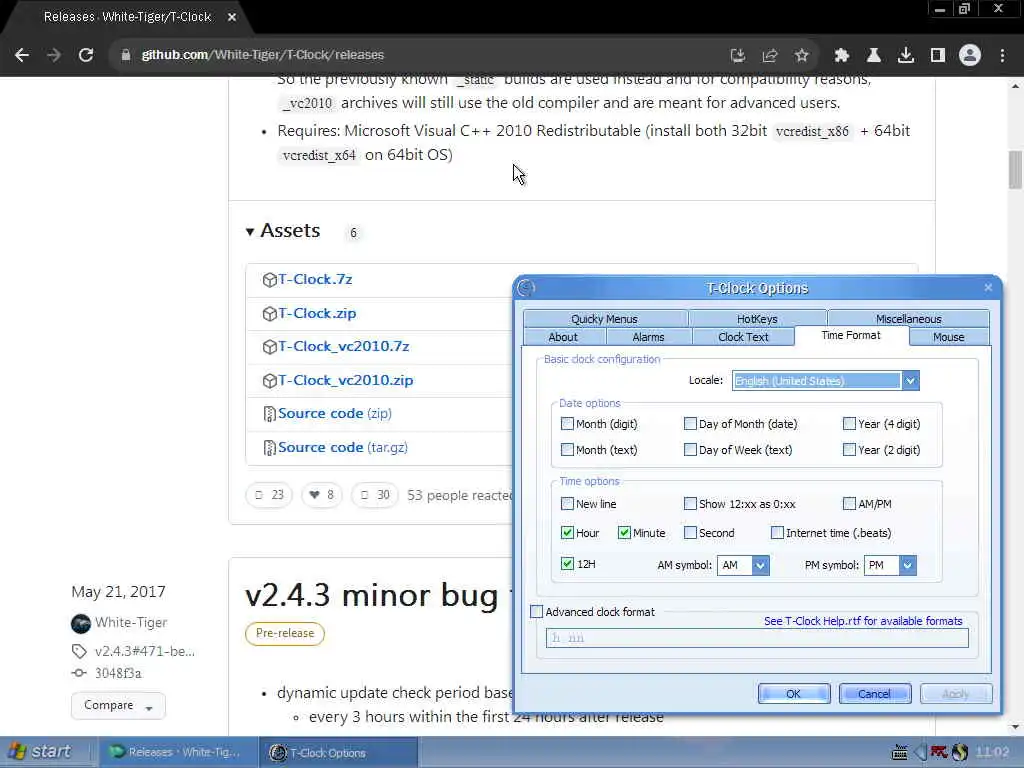The width and height of the screenshot is (1024, 768).
Task: Open the Windows Start button
Action: pos(40,752)
